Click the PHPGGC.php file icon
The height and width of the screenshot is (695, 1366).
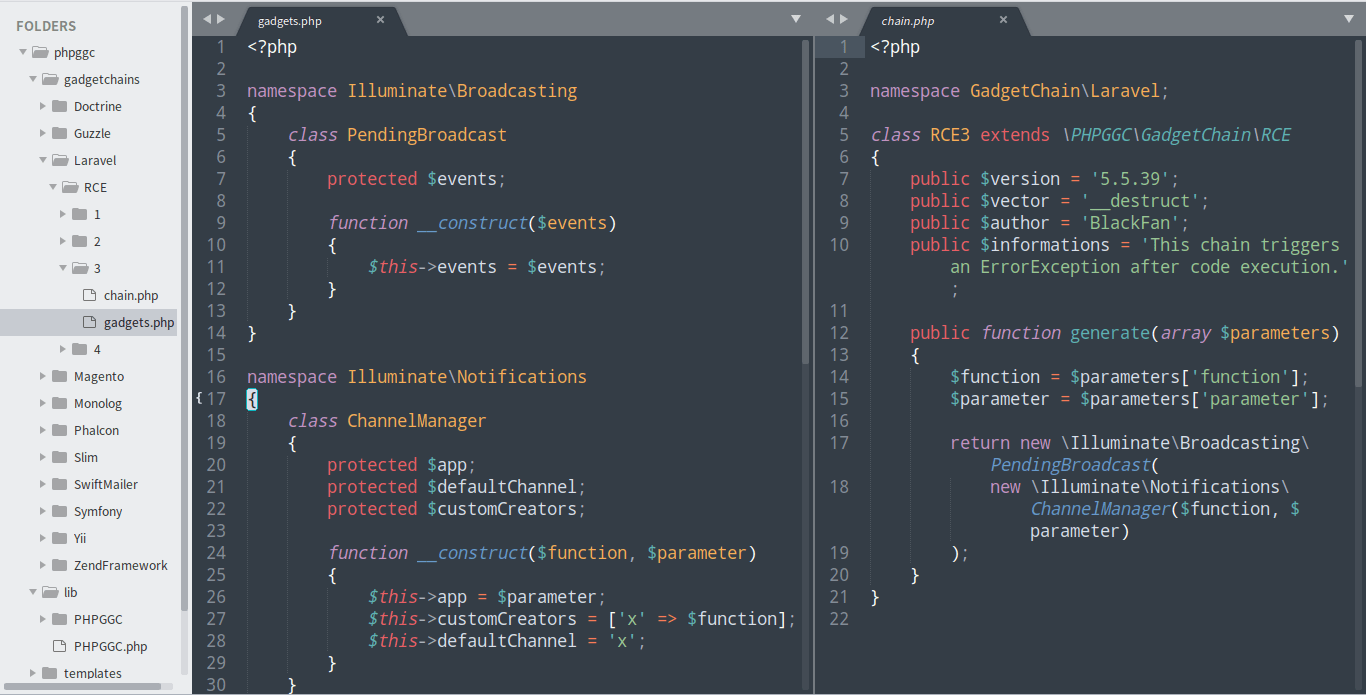59,646
